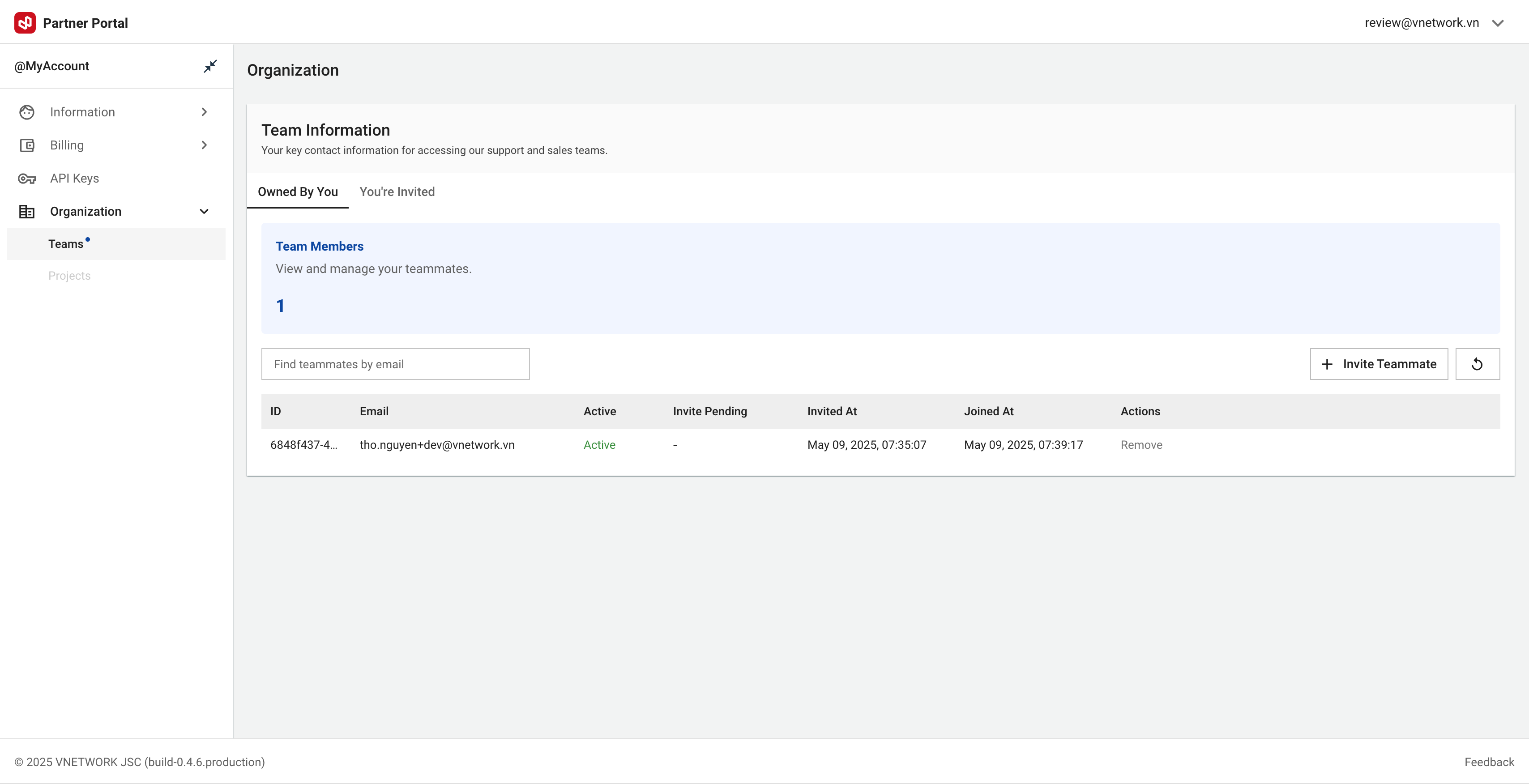Click the Organization building icon
1529x784 pixels.
(27, 212)
